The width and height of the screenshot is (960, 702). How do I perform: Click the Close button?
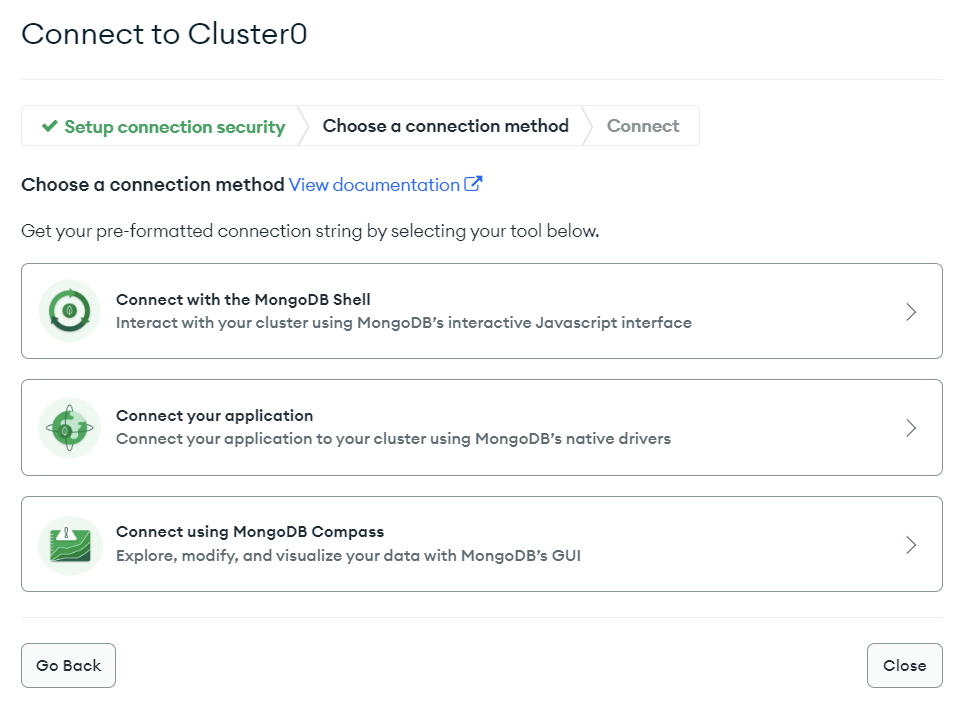pos(904,665)
